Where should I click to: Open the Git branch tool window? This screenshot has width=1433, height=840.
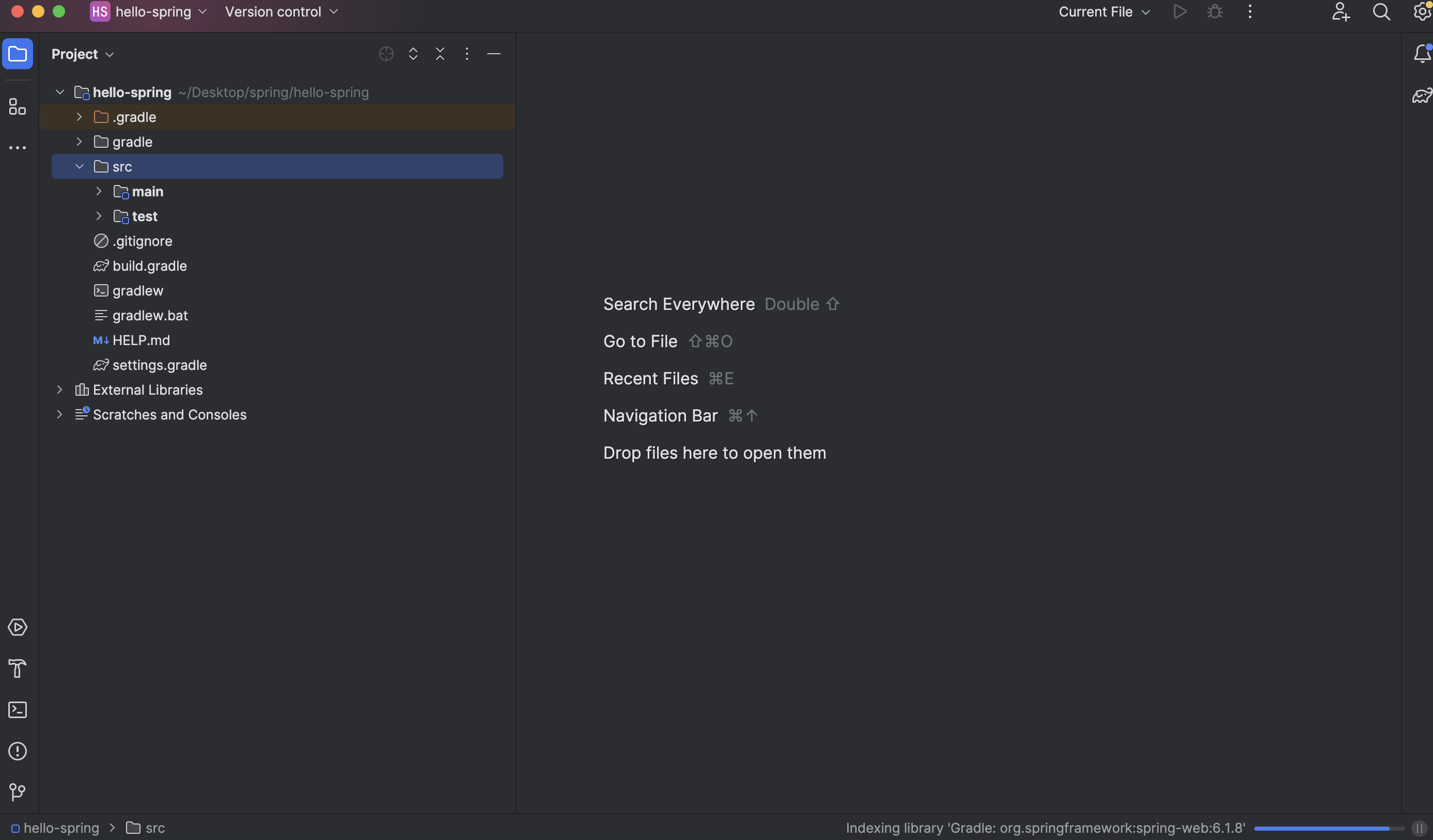tap(17, 791)
